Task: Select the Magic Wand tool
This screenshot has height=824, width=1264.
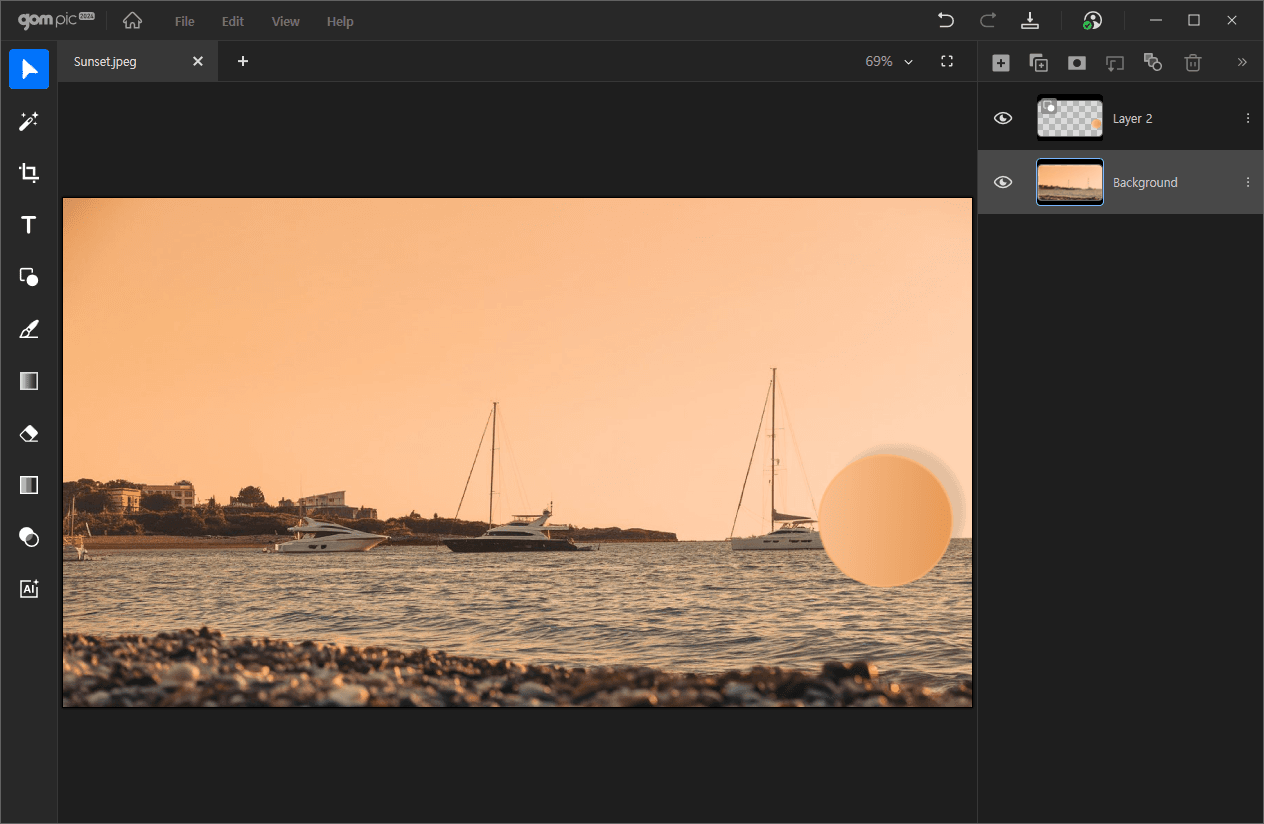Action: pos(29,121)
